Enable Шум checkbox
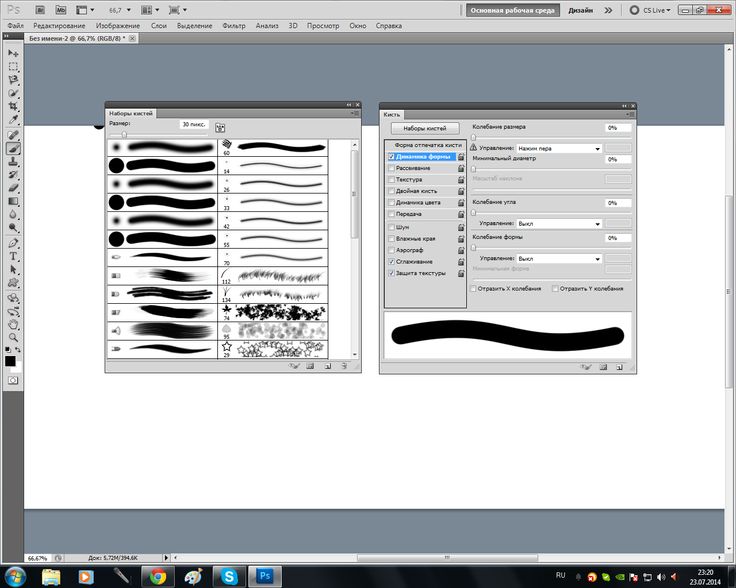The height and width of the screenshot is (588, 736). click(x=391, y=227)
